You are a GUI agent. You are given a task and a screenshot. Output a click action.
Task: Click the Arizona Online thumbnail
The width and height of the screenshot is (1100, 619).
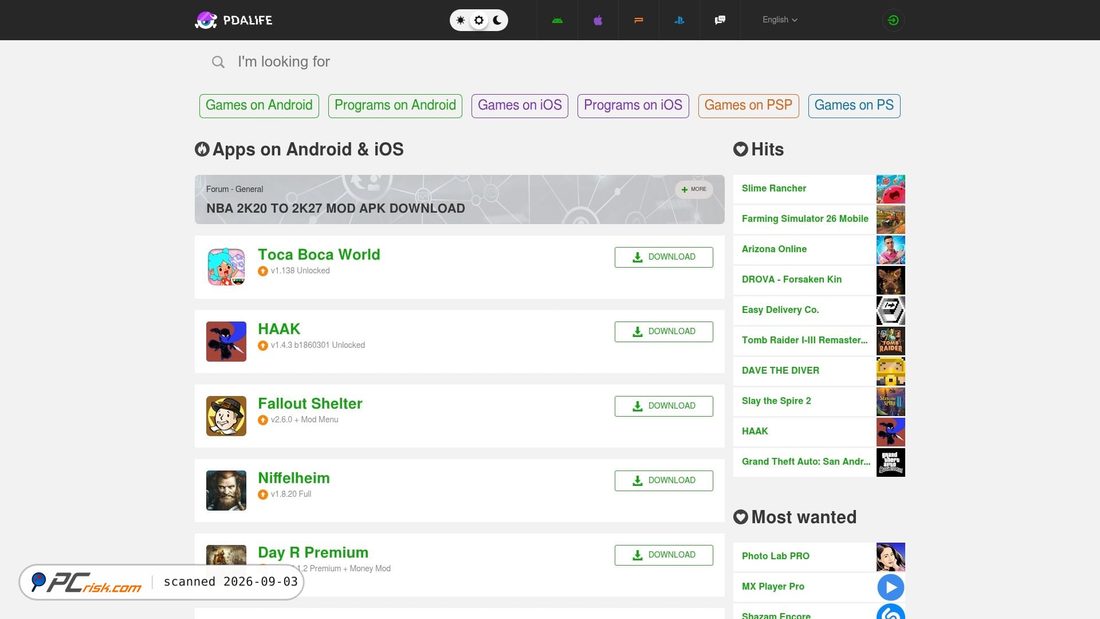coord(890,250)
